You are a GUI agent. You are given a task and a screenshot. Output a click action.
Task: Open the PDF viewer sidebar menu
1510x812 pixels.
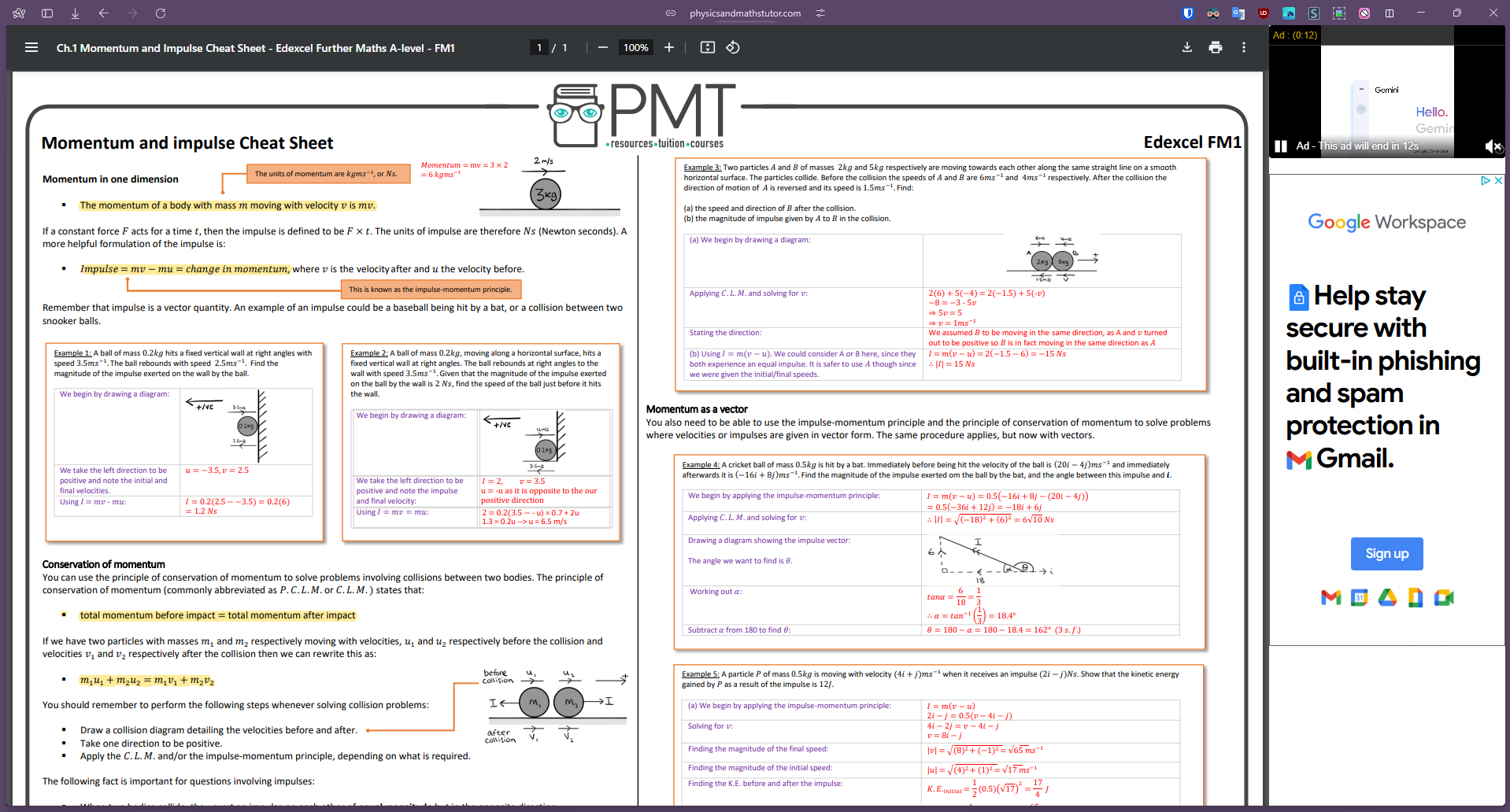pyautogui.click(x=31, y=47)
